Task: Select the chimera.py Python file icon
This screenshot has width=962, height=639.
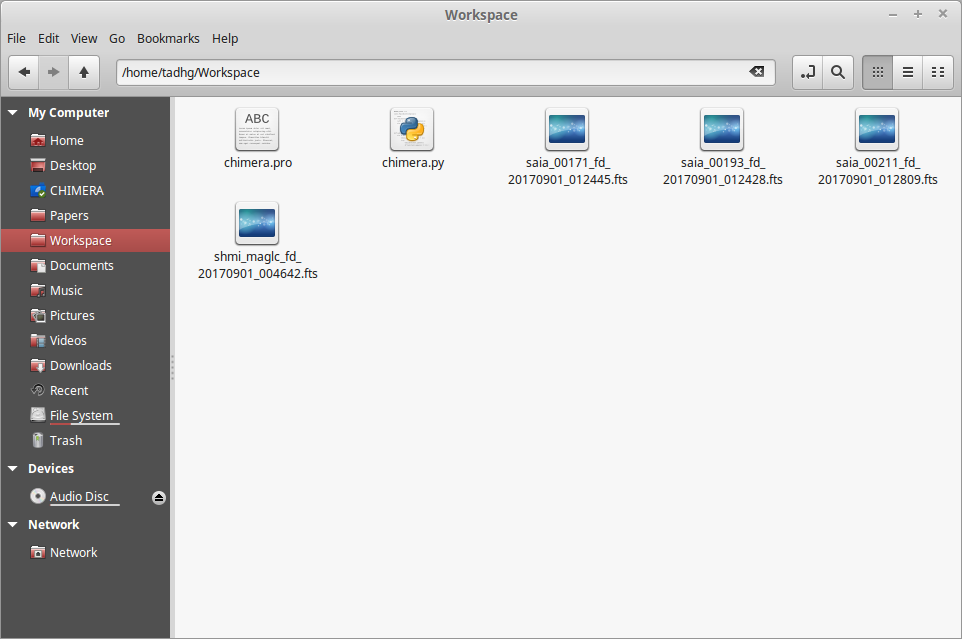Action: pyautogui.click(x=412, y=129)
